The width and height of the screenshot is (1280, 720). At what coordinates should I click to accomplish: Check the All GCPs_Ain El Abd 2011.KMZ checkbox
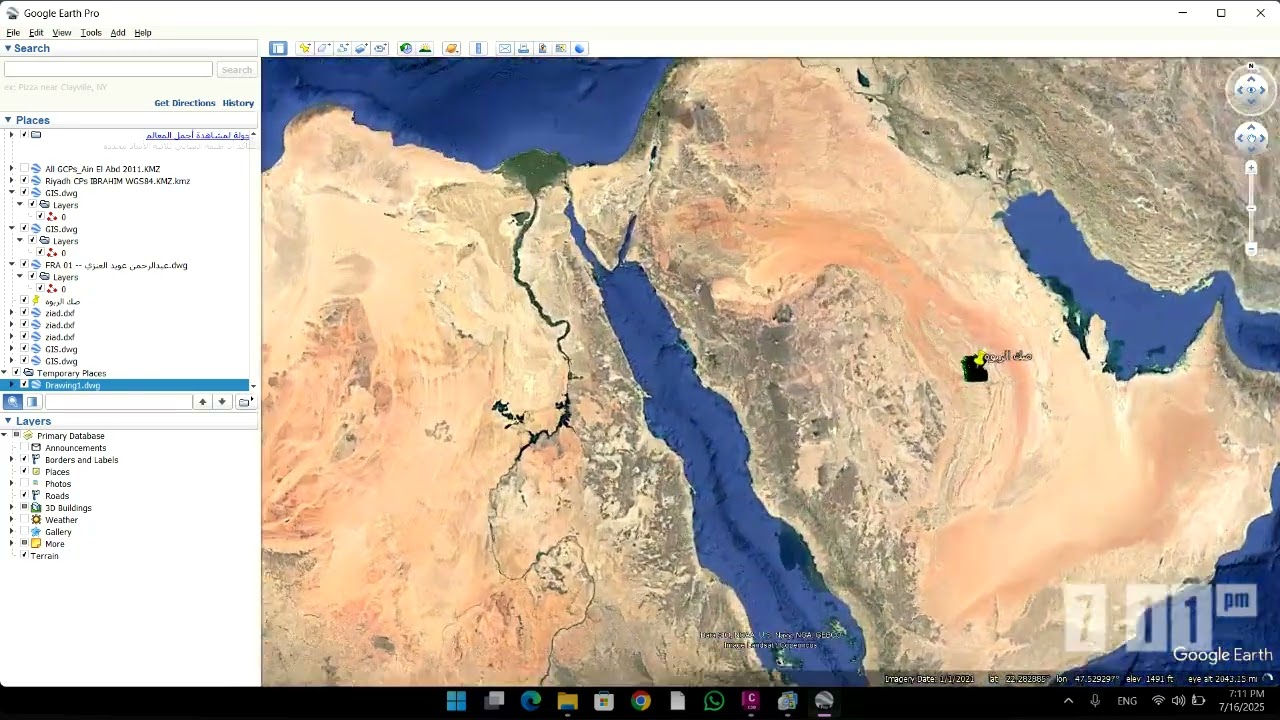24,169
